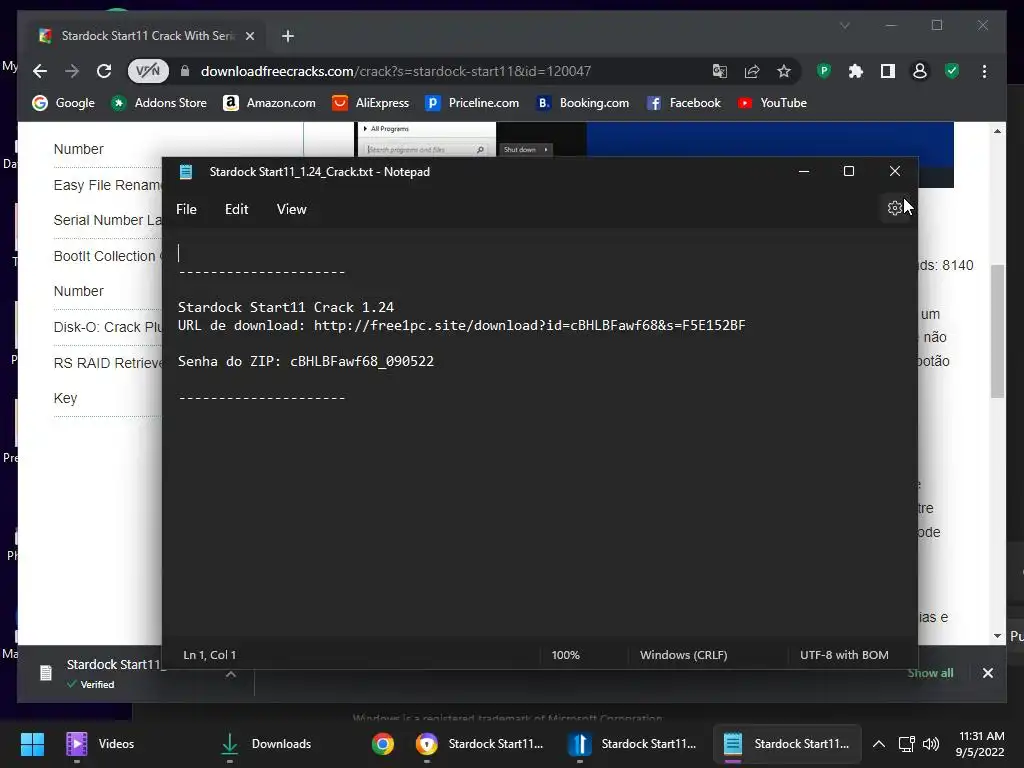Go back with Chrome back arrow

[40, 71]
